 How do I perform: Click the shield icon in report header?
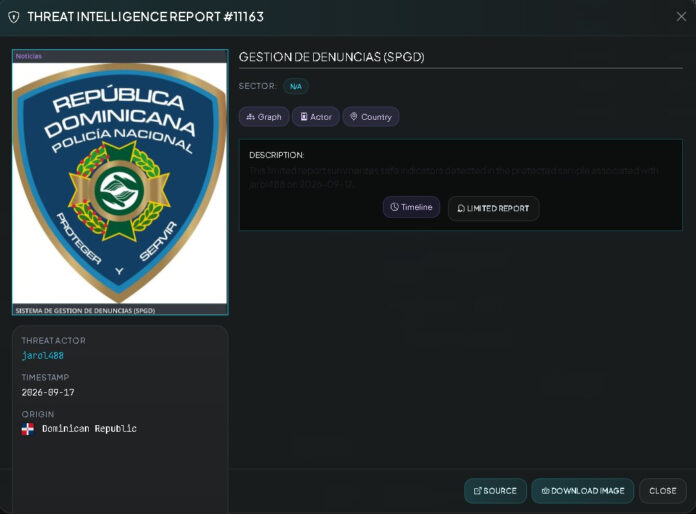click(x=14, y=17)
